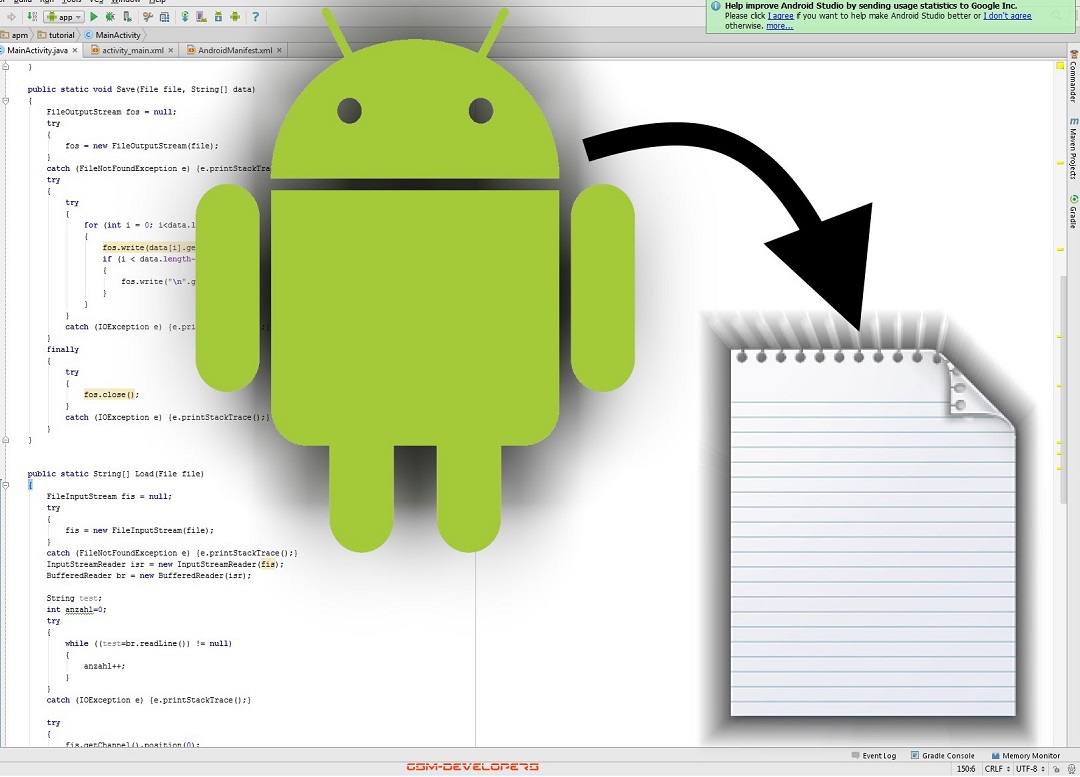Open the Android Device Monitor icon
The width and height of the screenshot is (1080, 777).
235,17
